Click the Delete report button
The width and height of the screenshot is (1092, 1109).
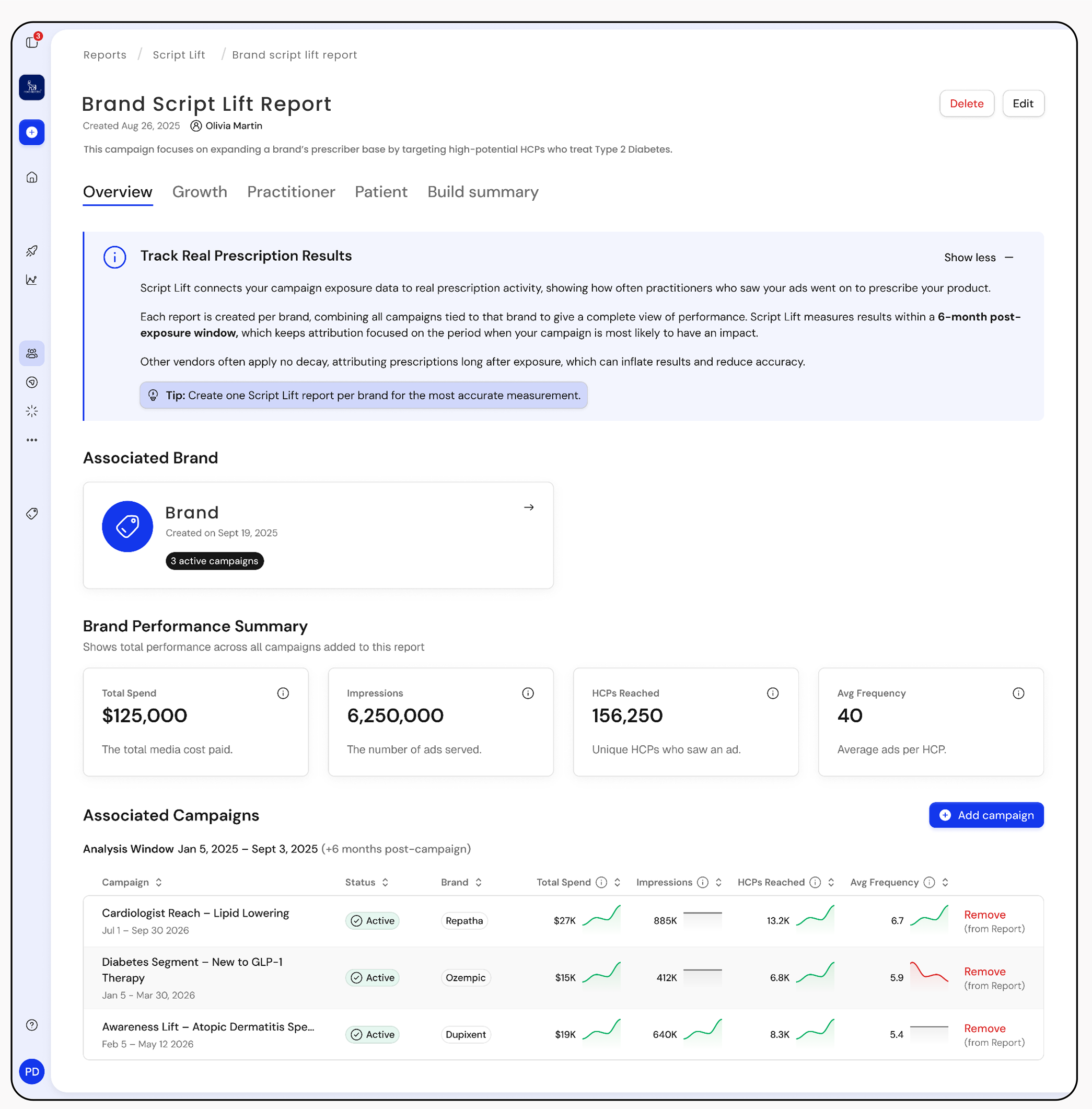967,104
